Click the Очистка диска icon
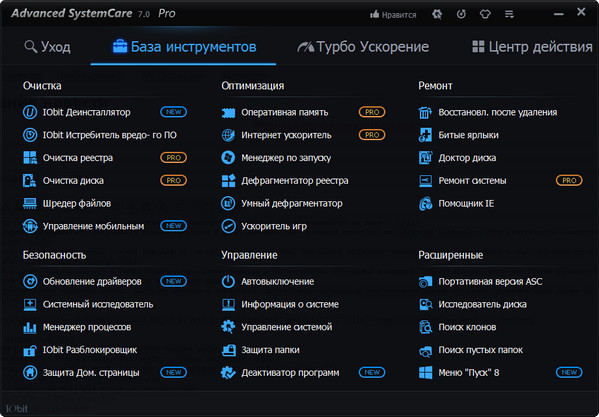The image size is (599, 417). [30, 181]
